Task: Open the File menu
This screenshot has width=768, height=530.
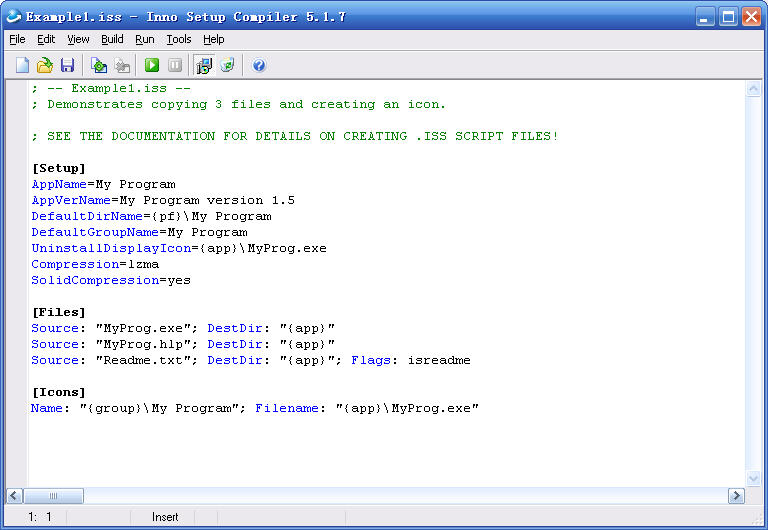Action: [x=17, y=39]
